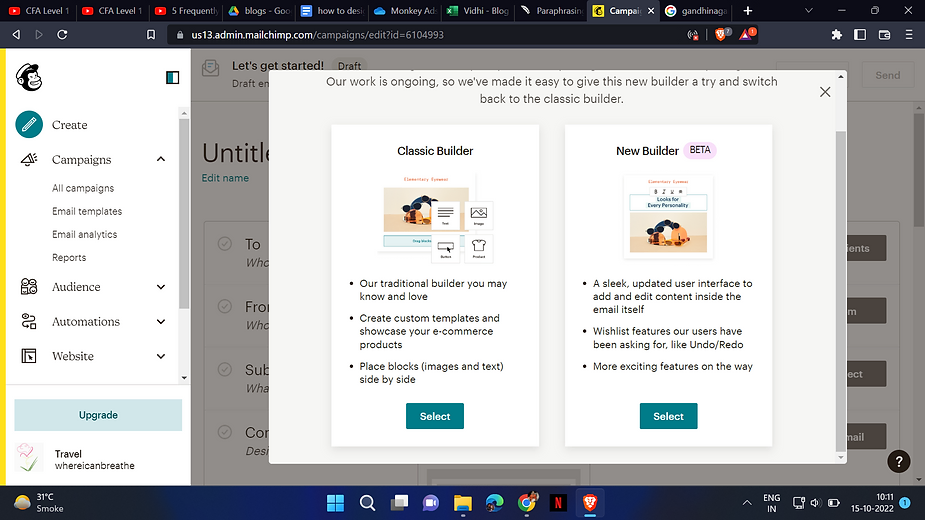Collapse the Campaigns menu section
Viewport: 925px width, 520px height.
[161, 160]
